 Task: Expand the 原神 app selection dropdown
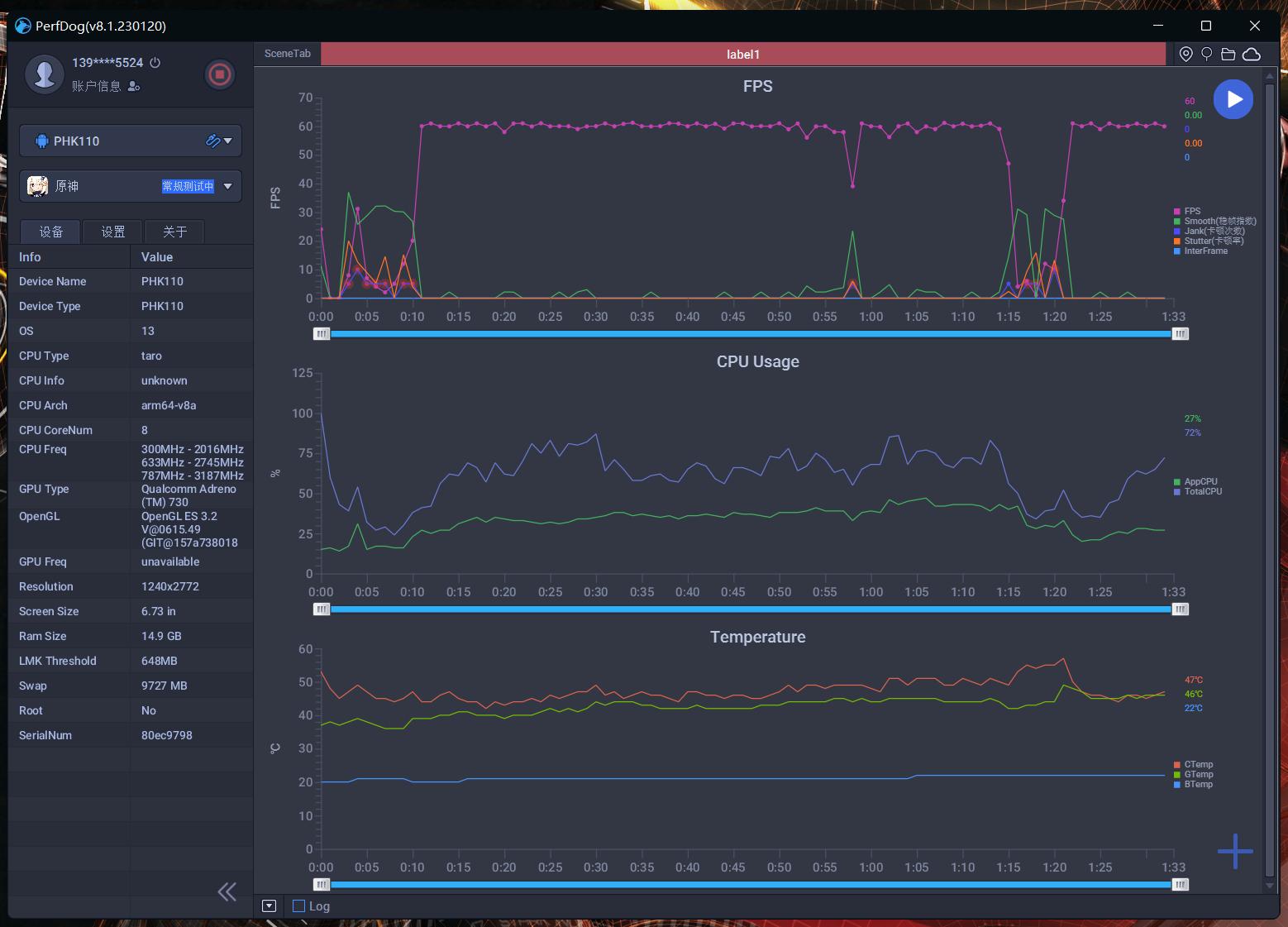(227, 187)
